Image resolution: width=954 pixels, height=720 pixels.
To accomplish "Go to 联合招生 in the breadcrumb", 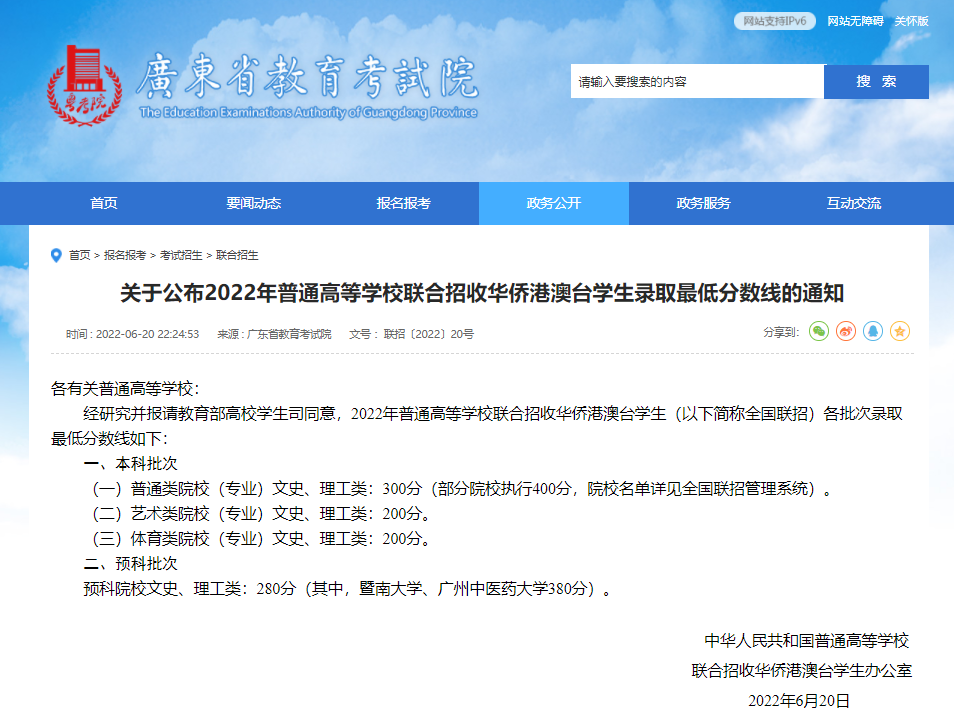I will 237,255.
